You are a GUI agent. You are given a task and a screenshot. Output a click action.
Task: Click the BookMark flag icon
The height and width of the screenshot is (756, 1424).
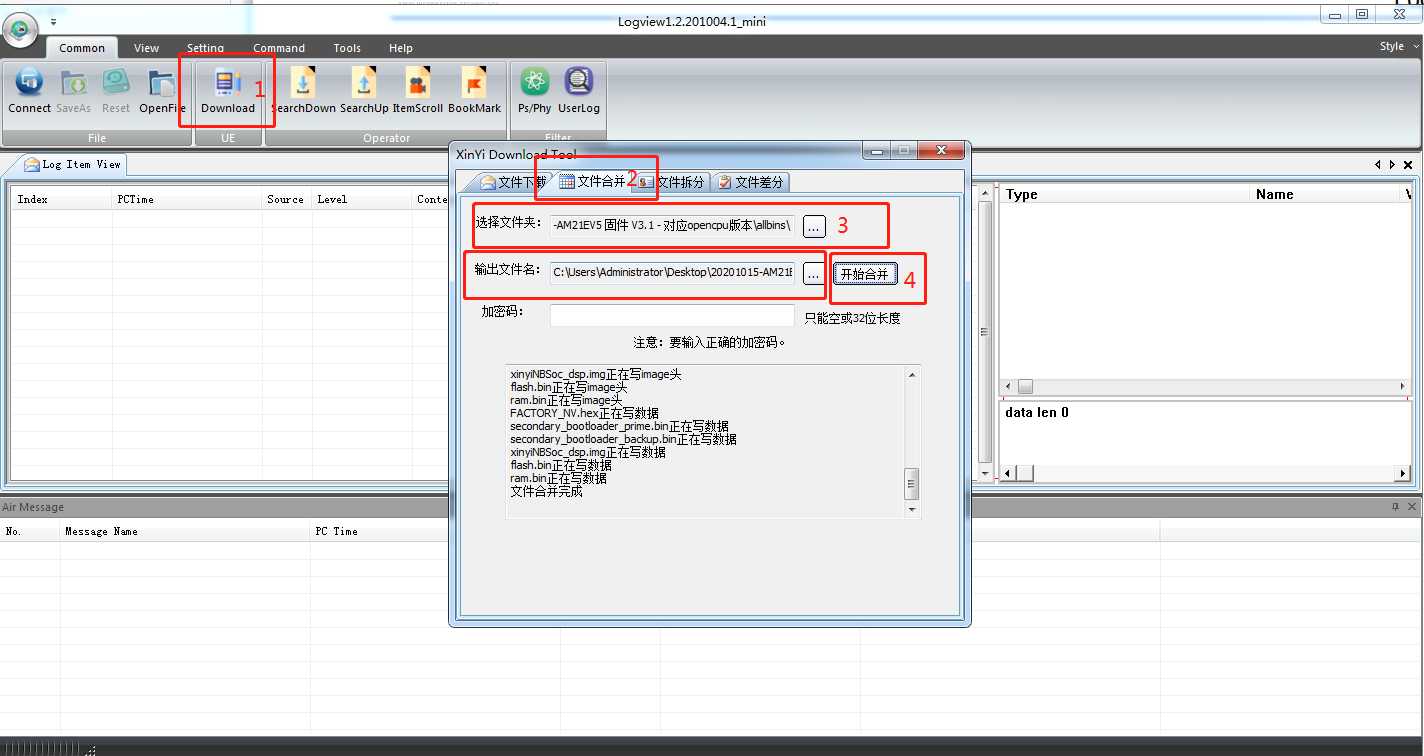click(x=474, y=91)
